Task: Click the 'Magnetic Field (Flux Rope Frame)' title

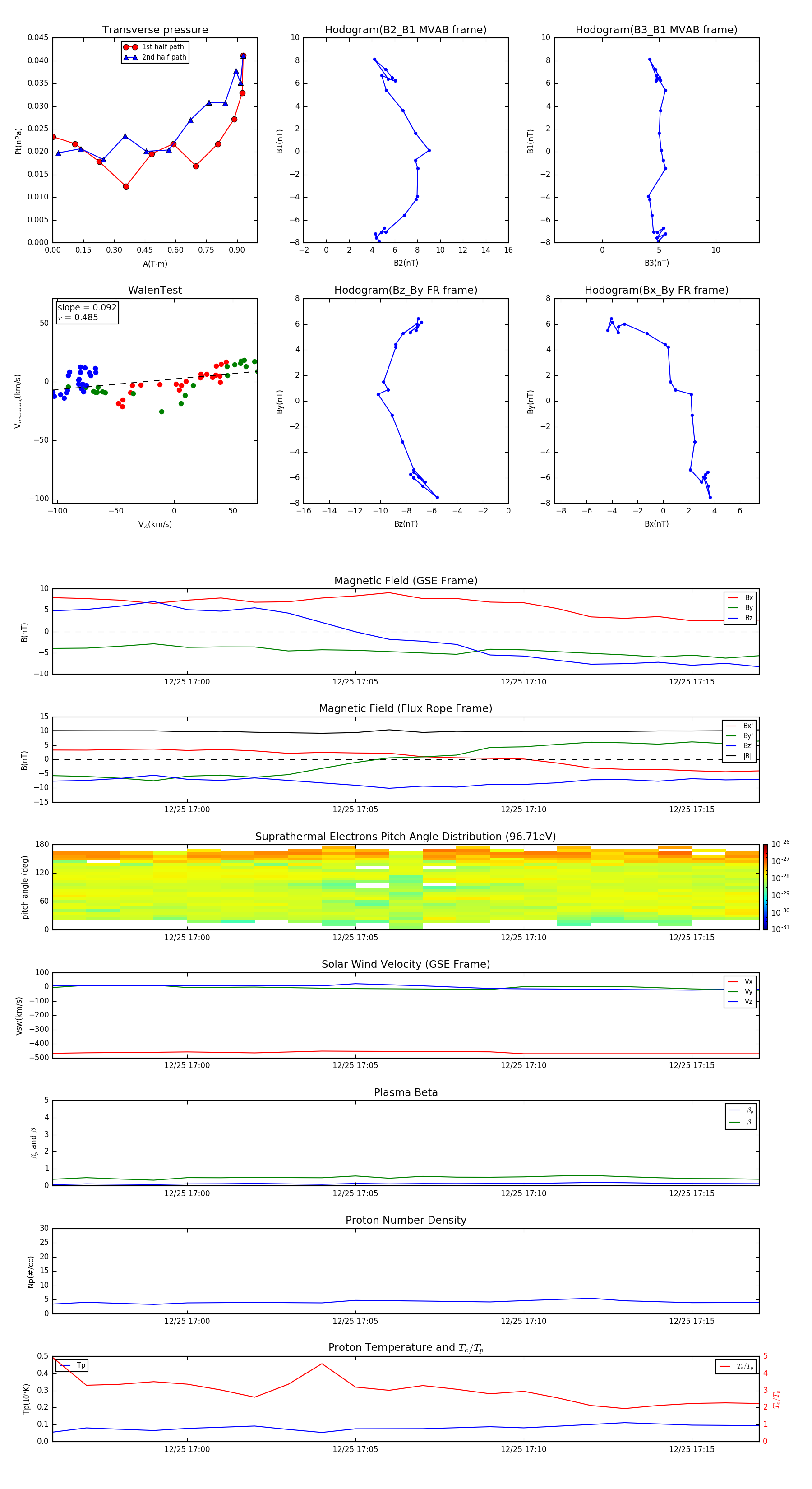Action: point(406,709)
